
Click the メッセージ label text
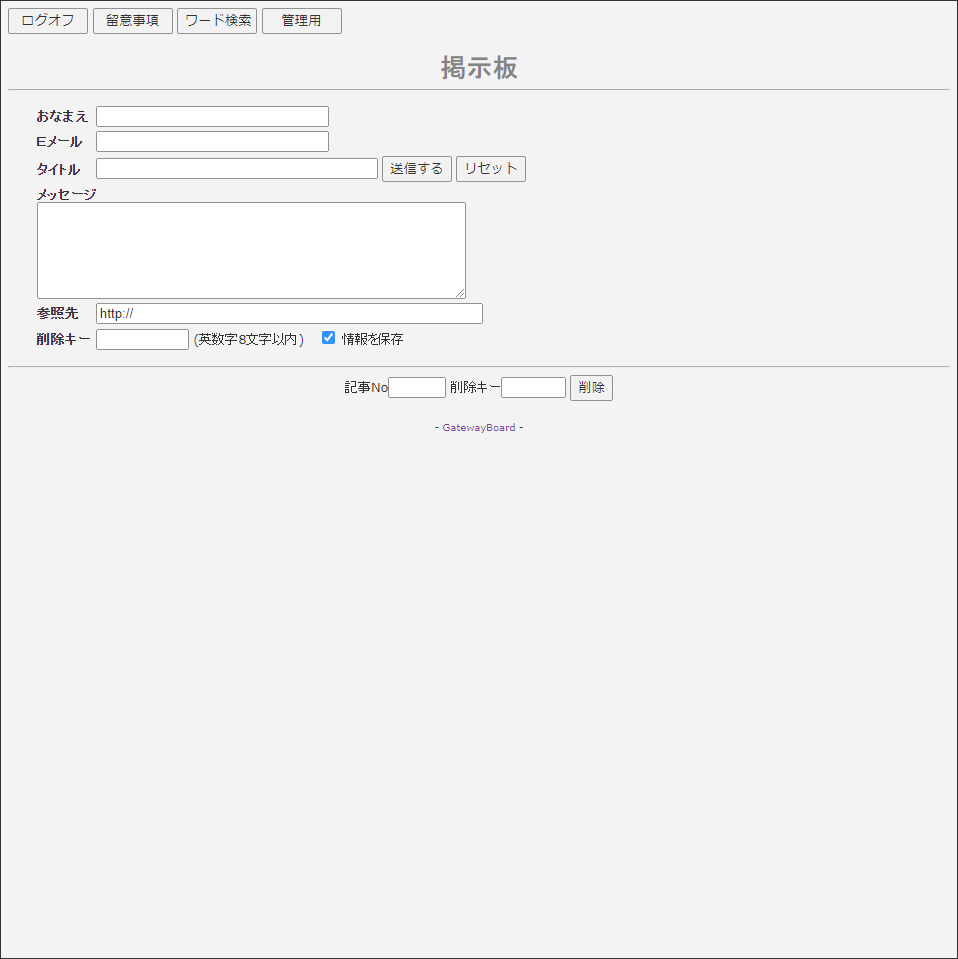[x=66, y=194]
